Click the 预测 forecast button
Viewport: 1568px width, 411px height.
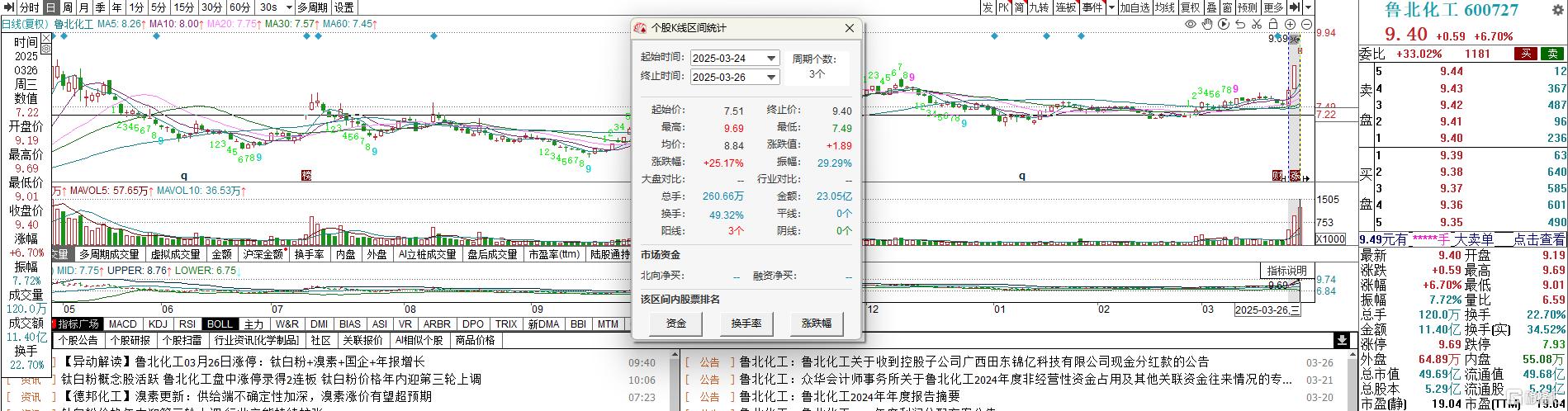[1248, 7]
